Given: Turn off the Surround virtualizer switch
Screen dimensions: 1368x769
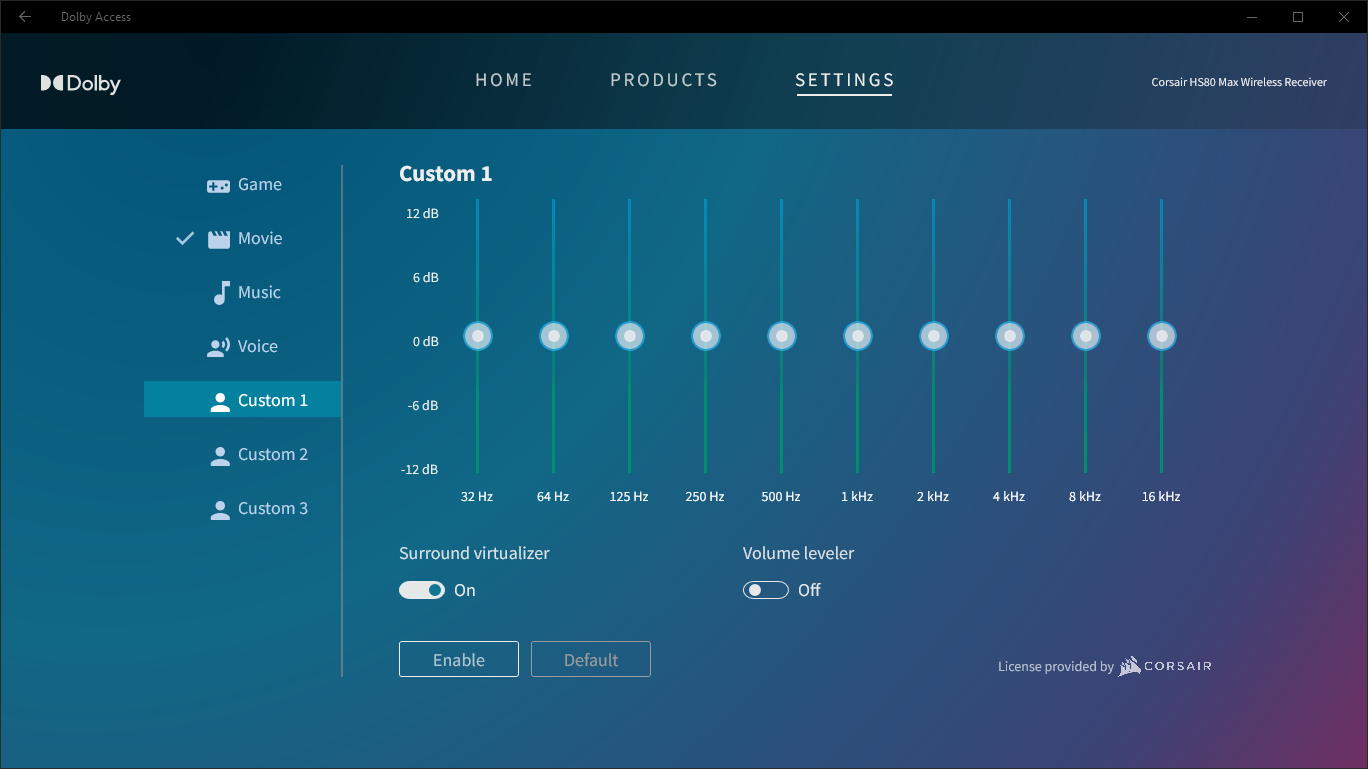Looking at the screenshot, I should [x=422, y=590].
